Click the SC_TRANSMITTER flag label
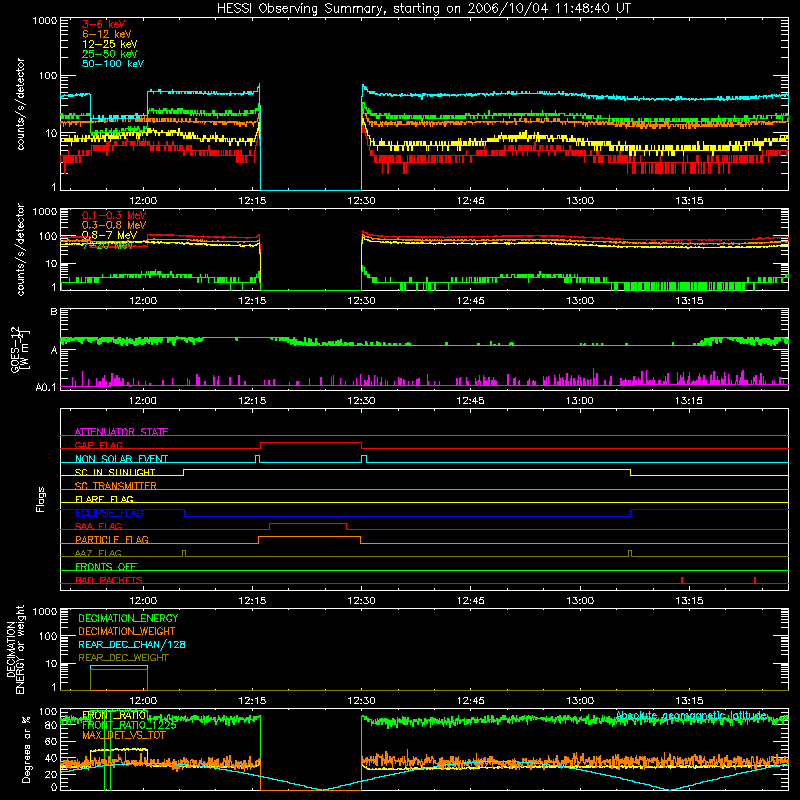800x800 pixels. (x=115, y=486)
